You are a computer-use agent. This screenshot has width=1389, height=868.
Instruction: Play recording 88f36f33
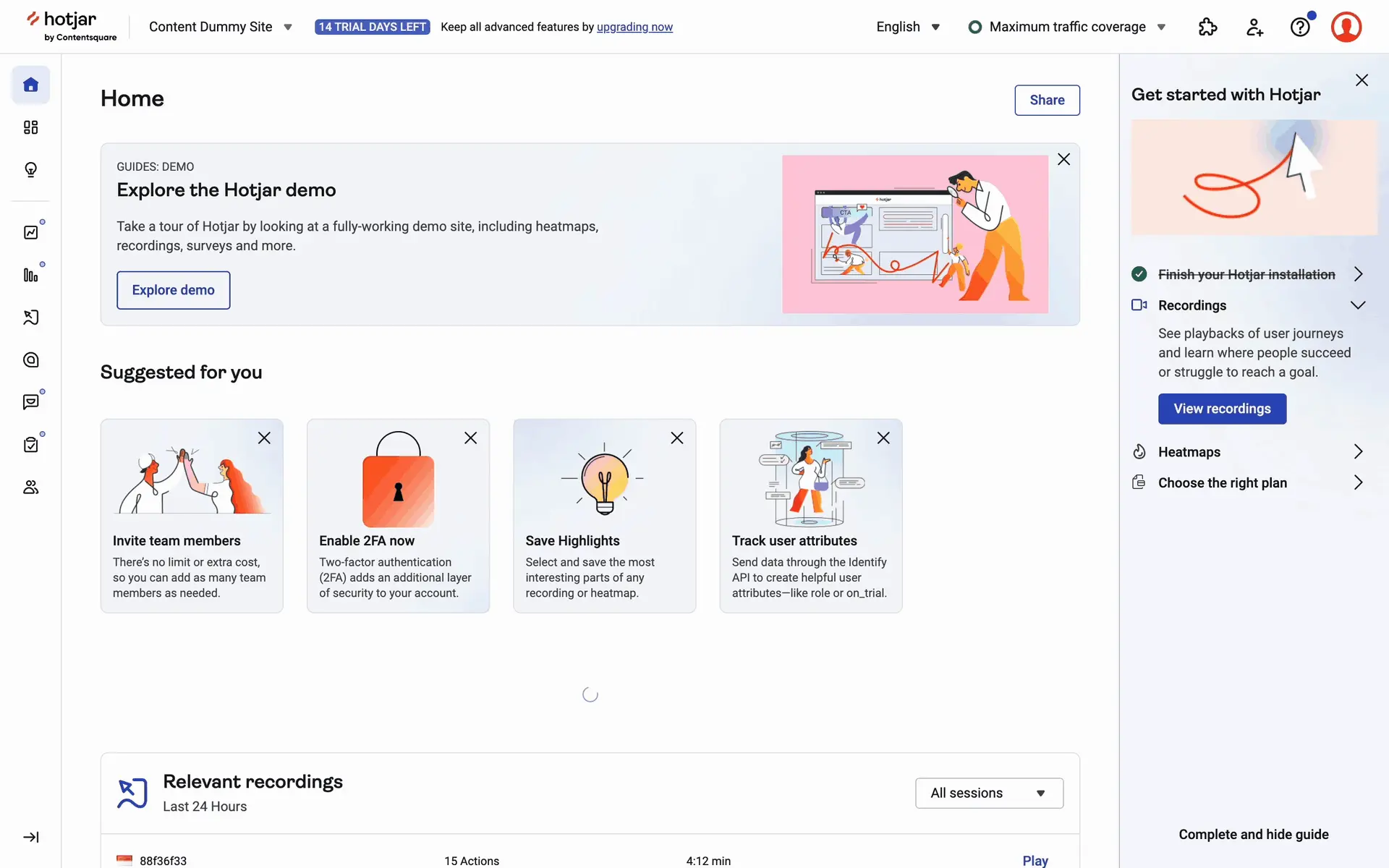click(1035, 860)
